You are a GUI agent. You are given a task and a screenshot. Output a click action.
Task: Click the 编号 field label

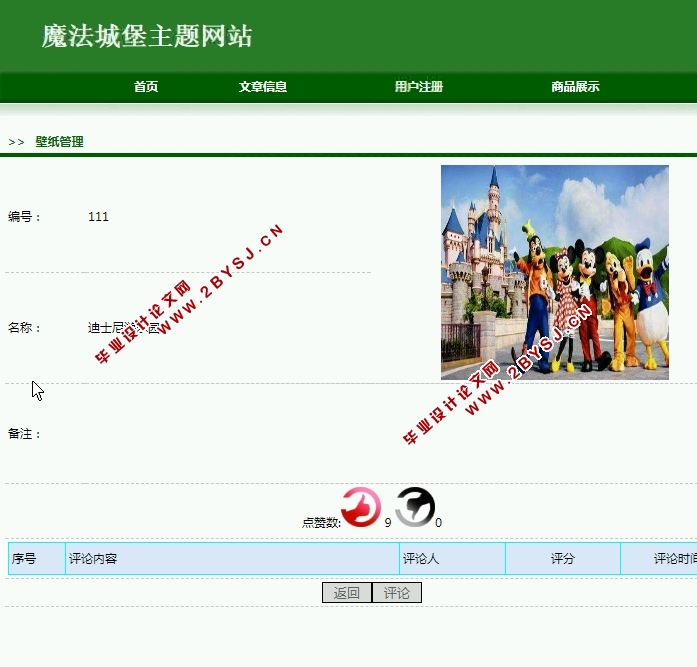click(x=24, y=217)
